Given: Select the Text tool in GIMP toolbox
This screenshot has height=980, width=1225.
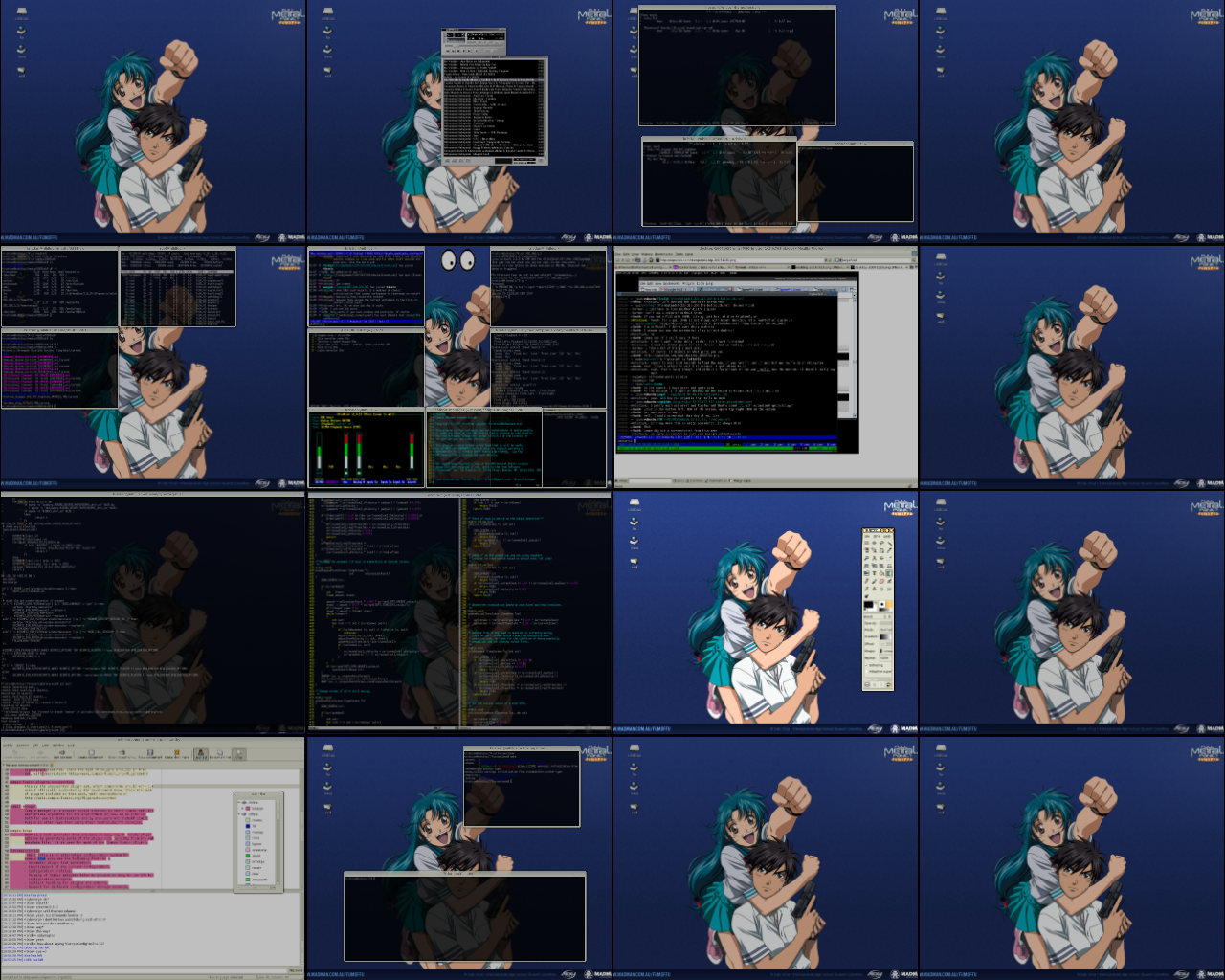Looking at the screenshot, I should 874,573.
